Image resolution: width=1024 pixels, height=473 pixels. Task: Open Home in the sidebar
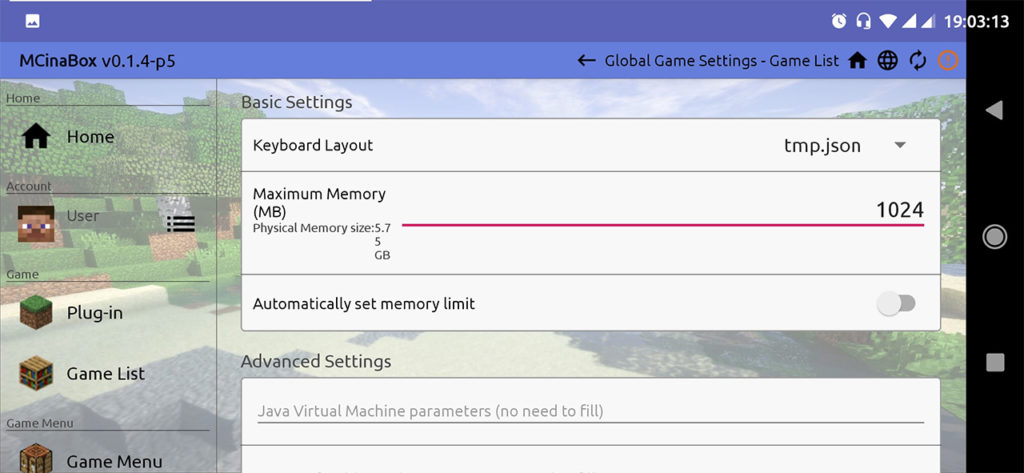click(90, 137)
